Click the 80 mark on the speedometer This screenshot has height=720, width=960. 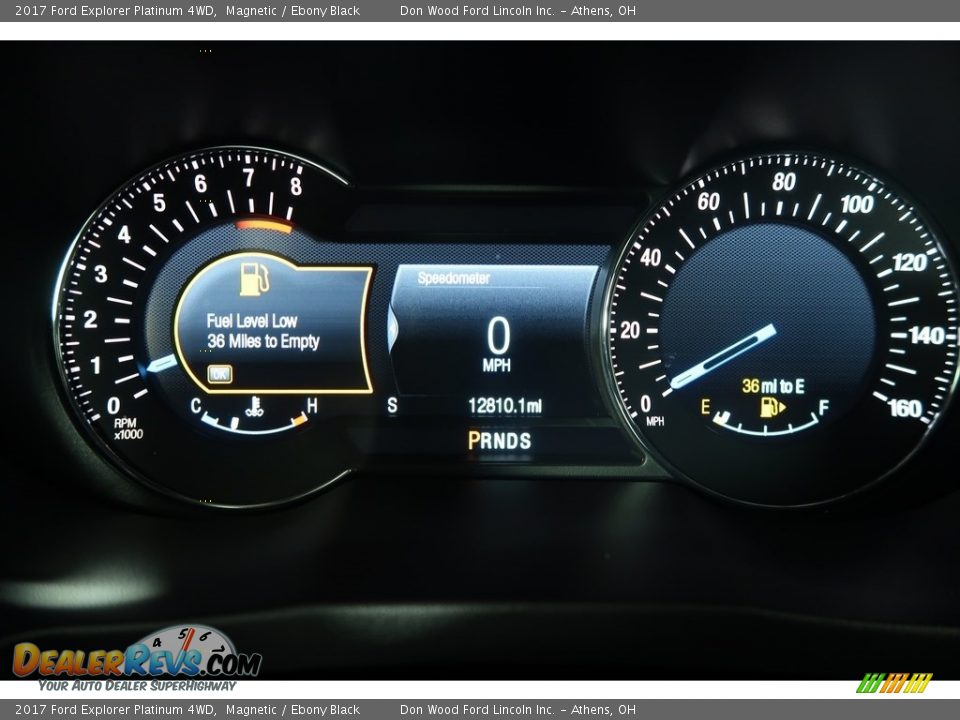point(783,182)
